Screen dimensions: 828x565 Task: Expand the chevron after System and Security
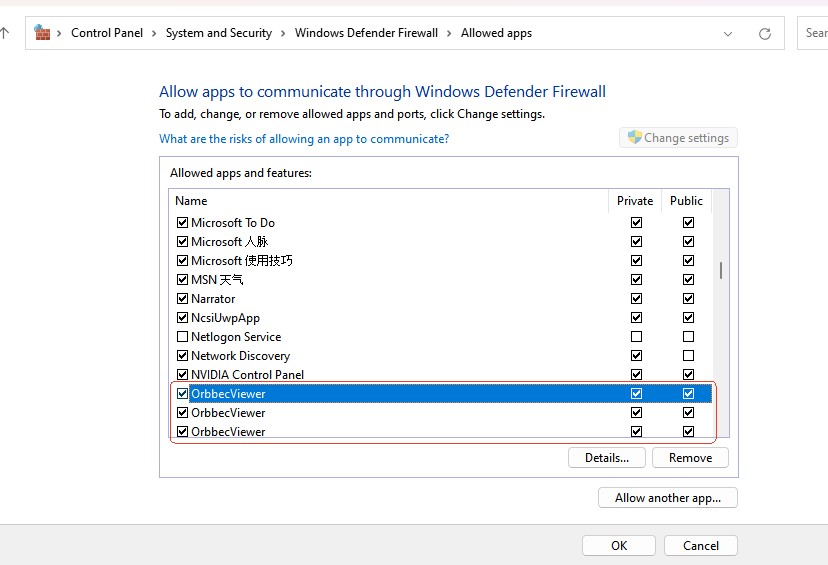click(283, 33)
